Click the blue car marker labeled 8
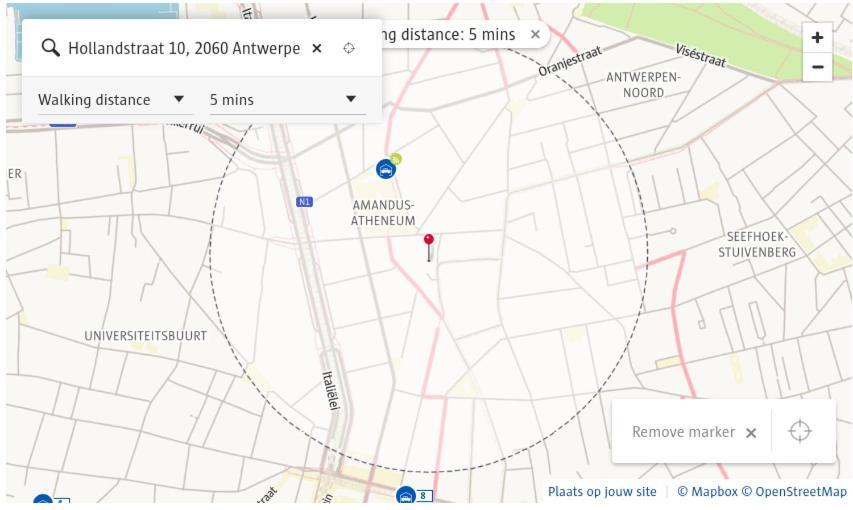853x510 pixels. tap(406, 496)
